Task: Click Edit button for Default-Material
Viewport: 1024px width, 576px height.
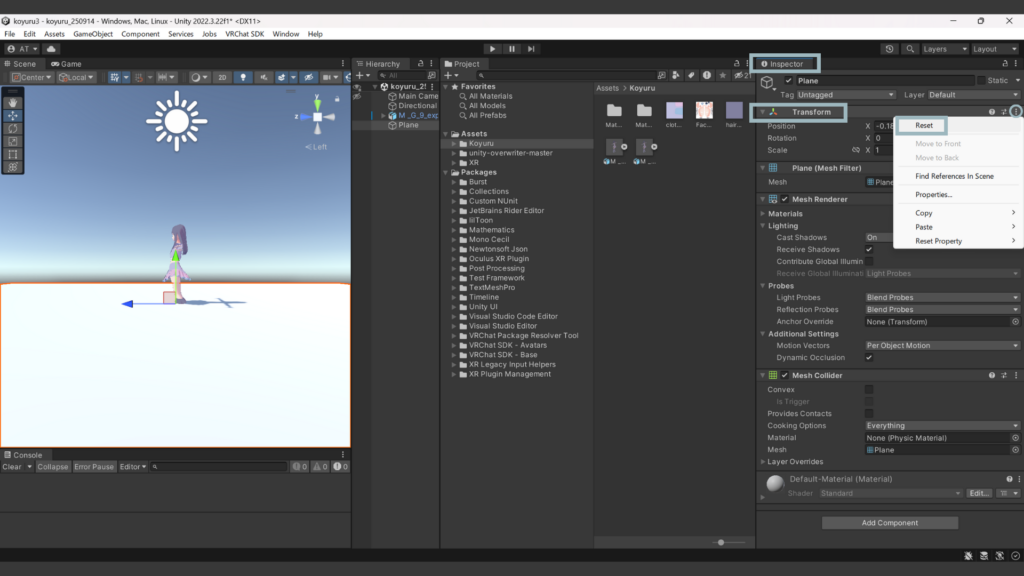Action: [x=979, y=493]
